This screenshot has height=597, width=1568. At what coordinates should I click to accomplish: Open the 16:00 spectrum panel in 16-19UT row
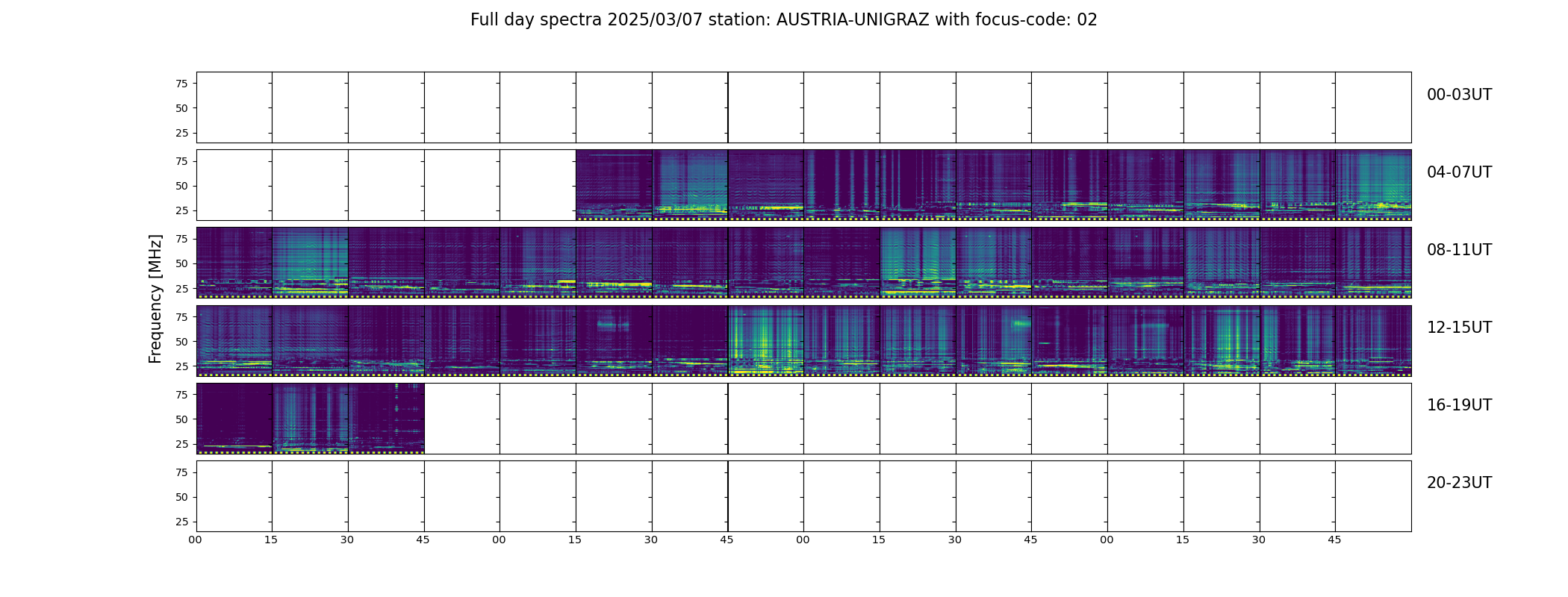coord(234,418)
